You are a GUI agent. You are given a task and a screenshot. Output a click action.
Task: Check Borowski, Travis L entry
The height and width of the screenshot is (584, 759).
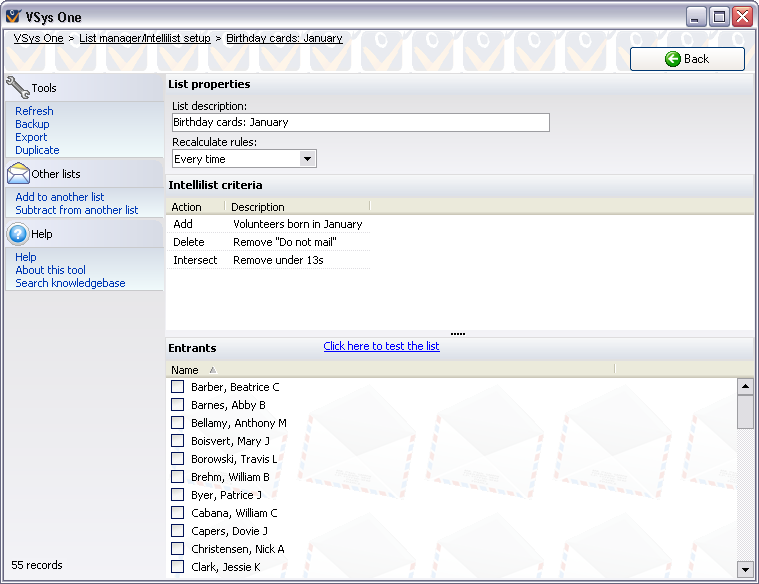tap(178, 458)
